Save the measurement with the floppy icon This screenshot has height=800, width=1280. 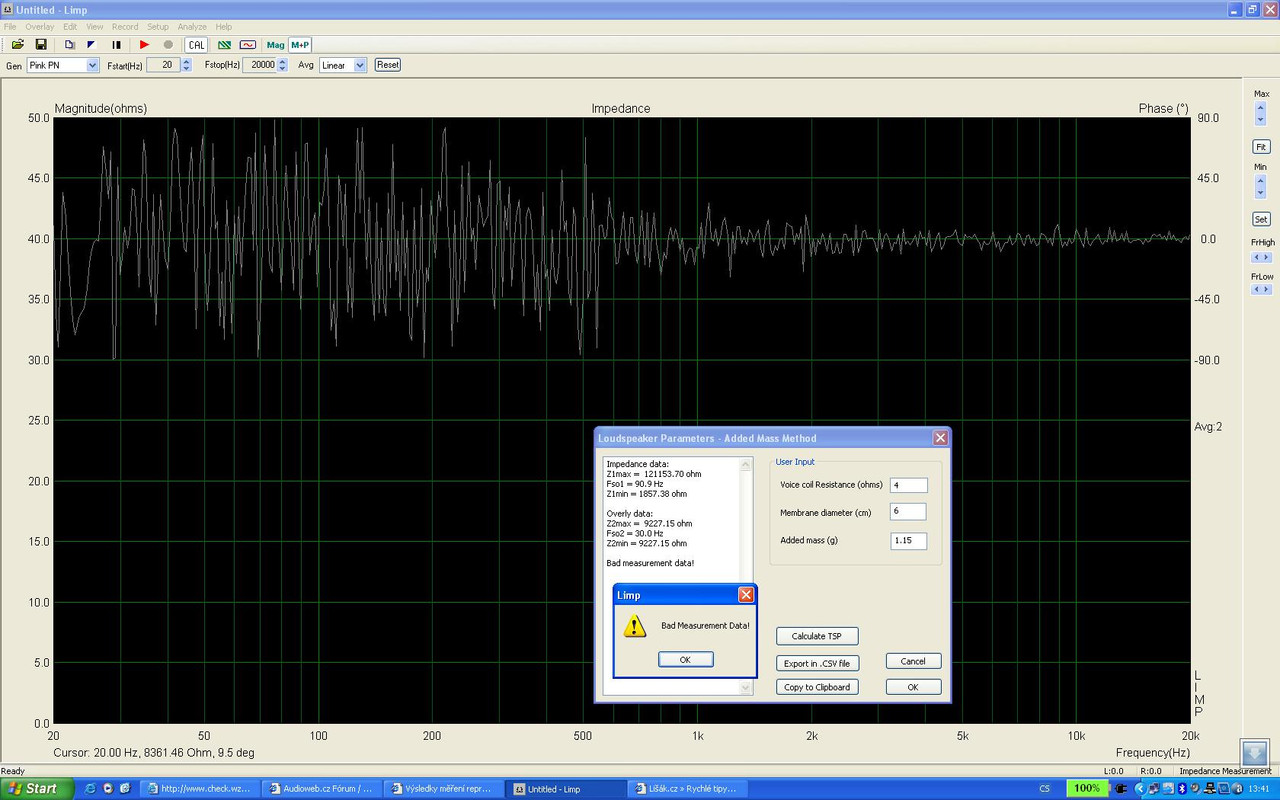pos(41,44)
